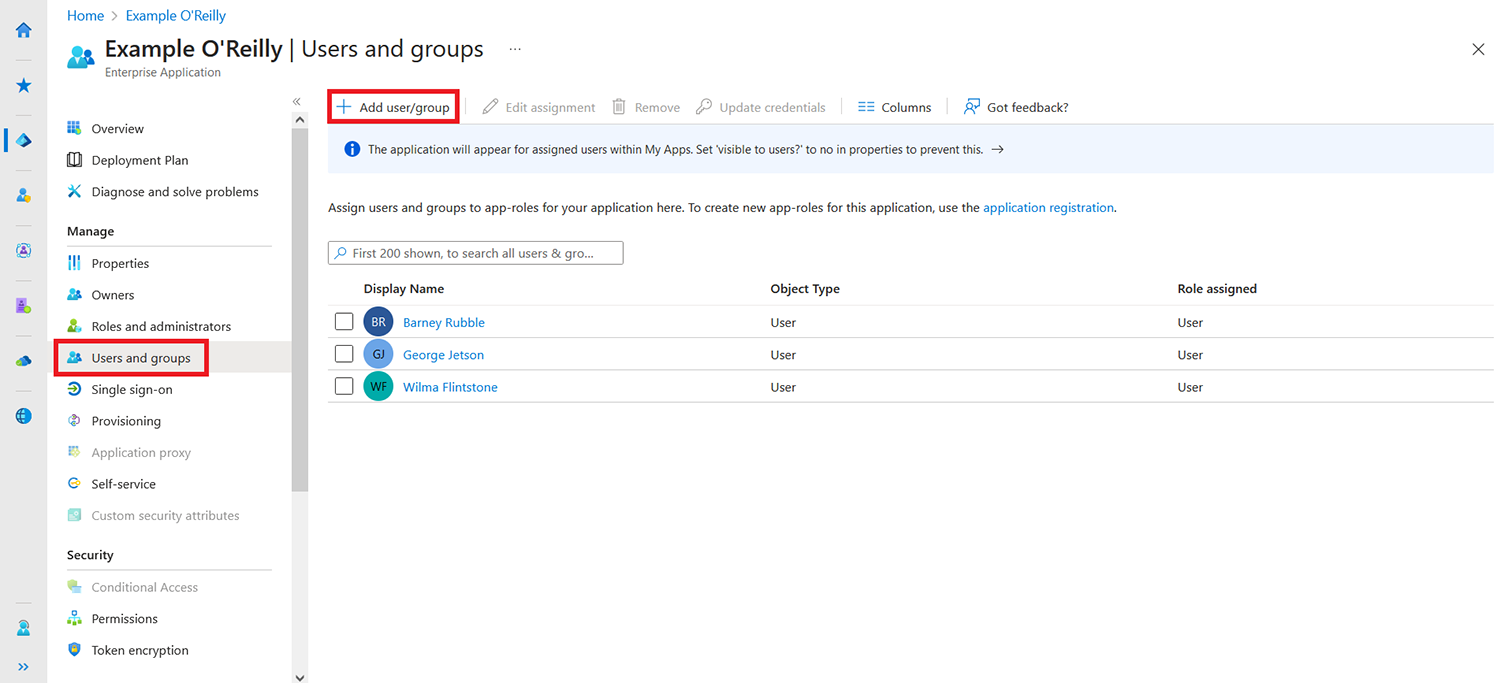Viewport: 1512px width, 683px height.
Task: Click Example O'Reilly breadcrumb link
Action: (x=176, y=16)
